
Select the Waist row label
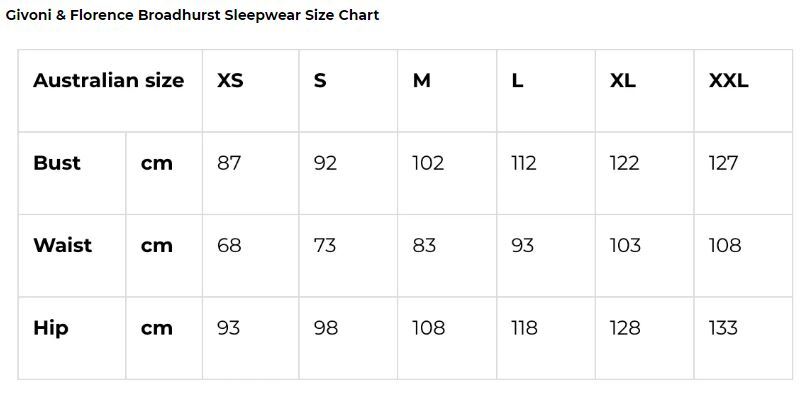click(x=62, y=245)
